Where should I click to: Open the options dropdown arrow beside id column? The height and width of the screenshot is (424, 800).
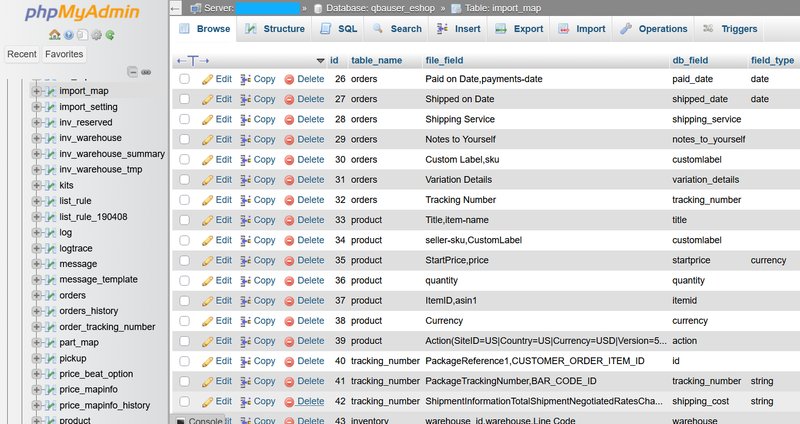(x=320, y=61)
